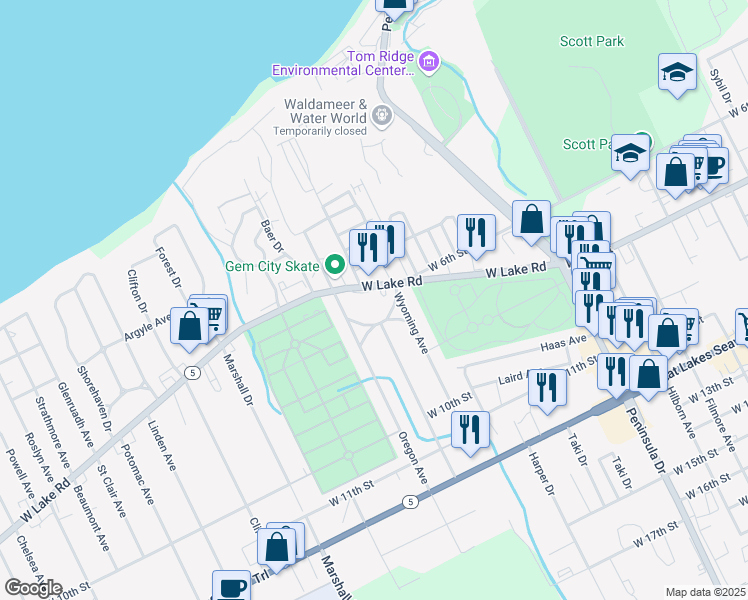This screenshot has height=600, width=748.
Task: Open the school marker near Sybil Dr
Action: 677,73
